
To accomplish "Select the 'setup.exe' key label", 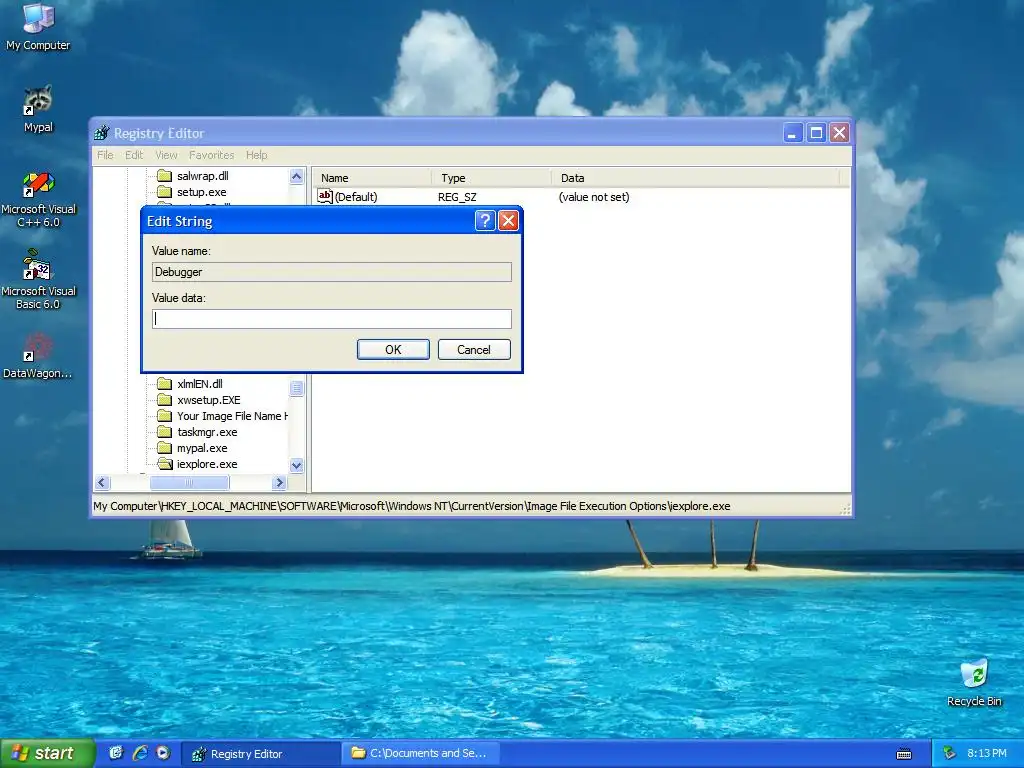I will click(201, 192).
